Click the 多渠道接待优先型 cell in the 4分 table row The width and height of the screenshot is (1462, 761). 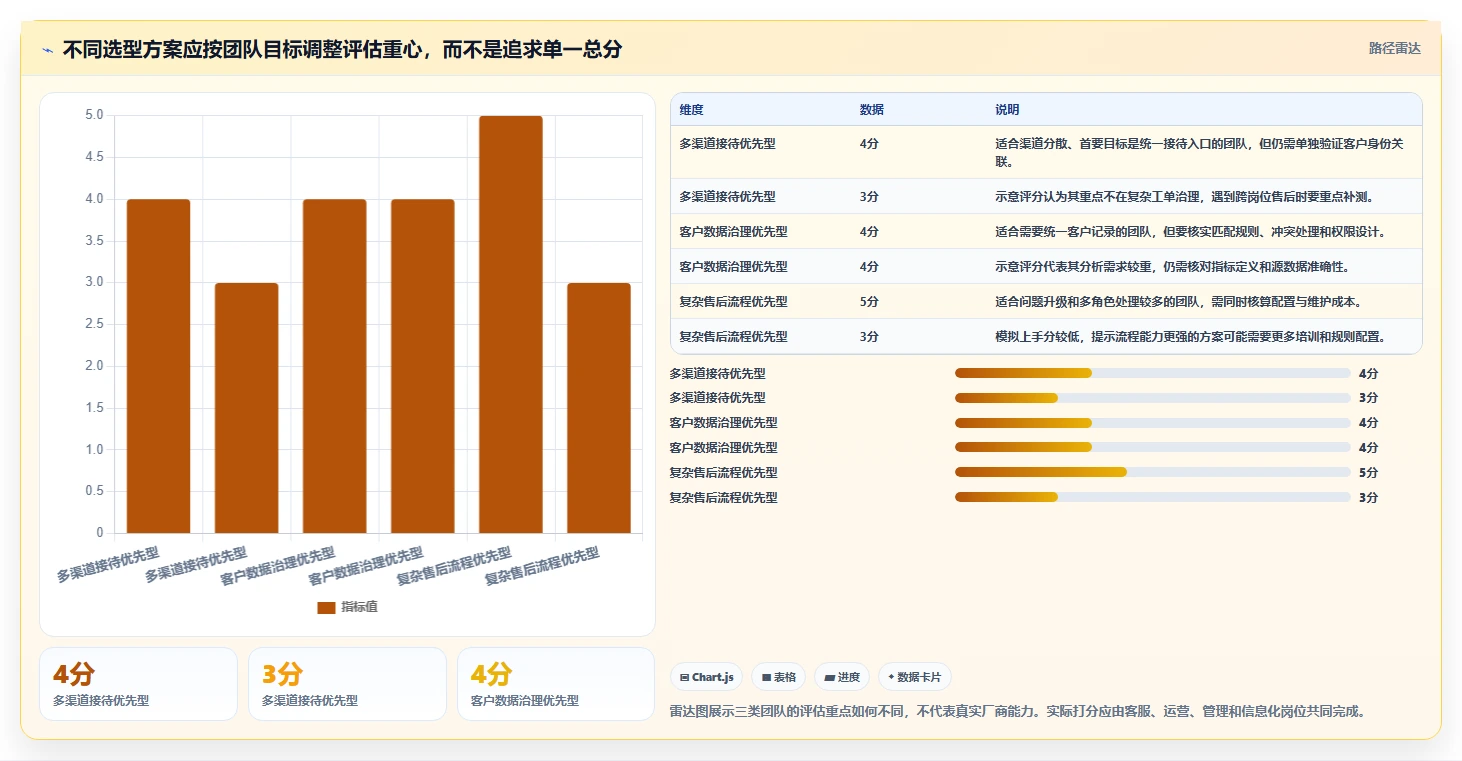[728, 144]
